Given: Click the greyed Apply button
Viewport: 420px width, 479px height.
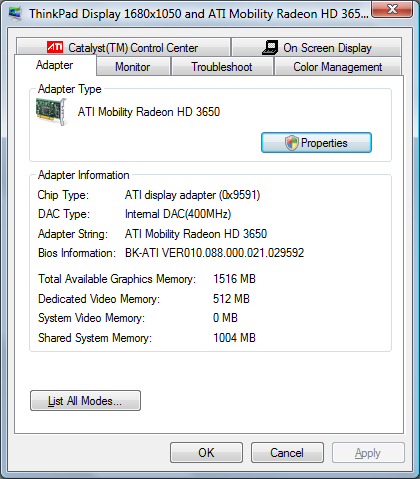Looking at the screenshot, I should 368,453.
